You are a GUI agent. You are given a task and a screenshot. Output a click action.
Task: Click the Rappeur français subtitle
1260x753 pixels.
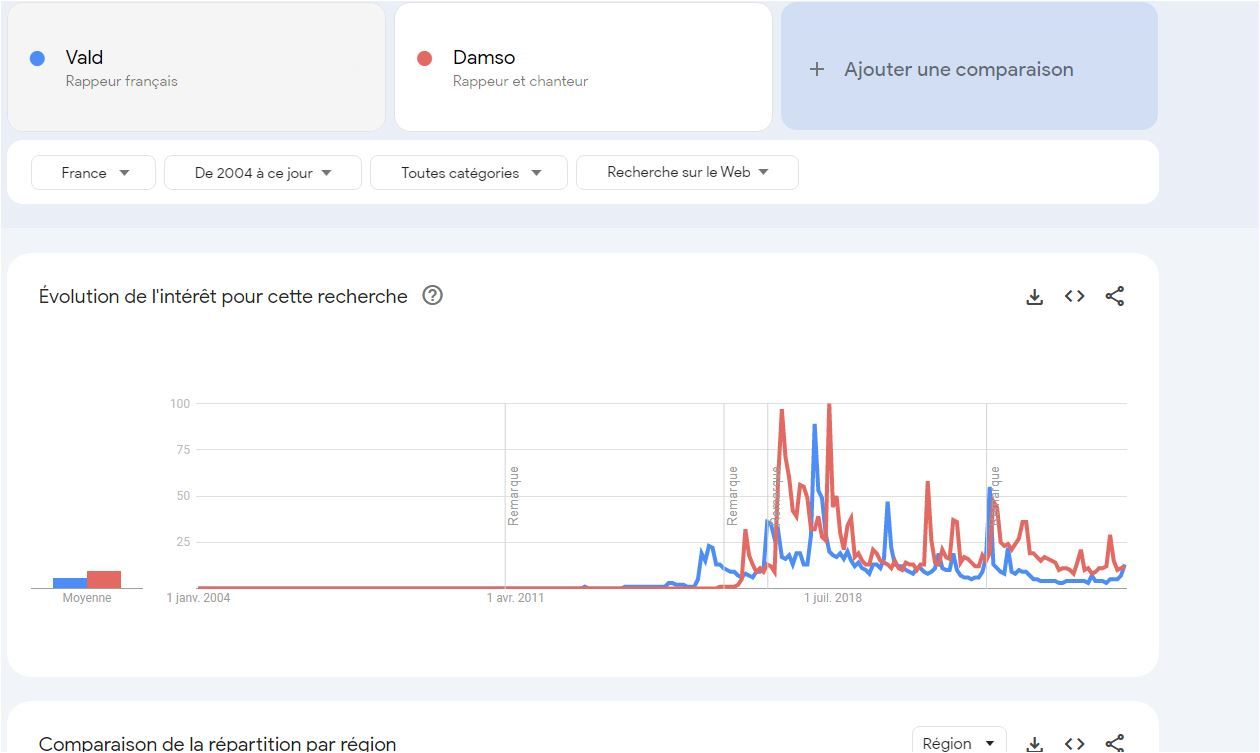coord(122,81)
